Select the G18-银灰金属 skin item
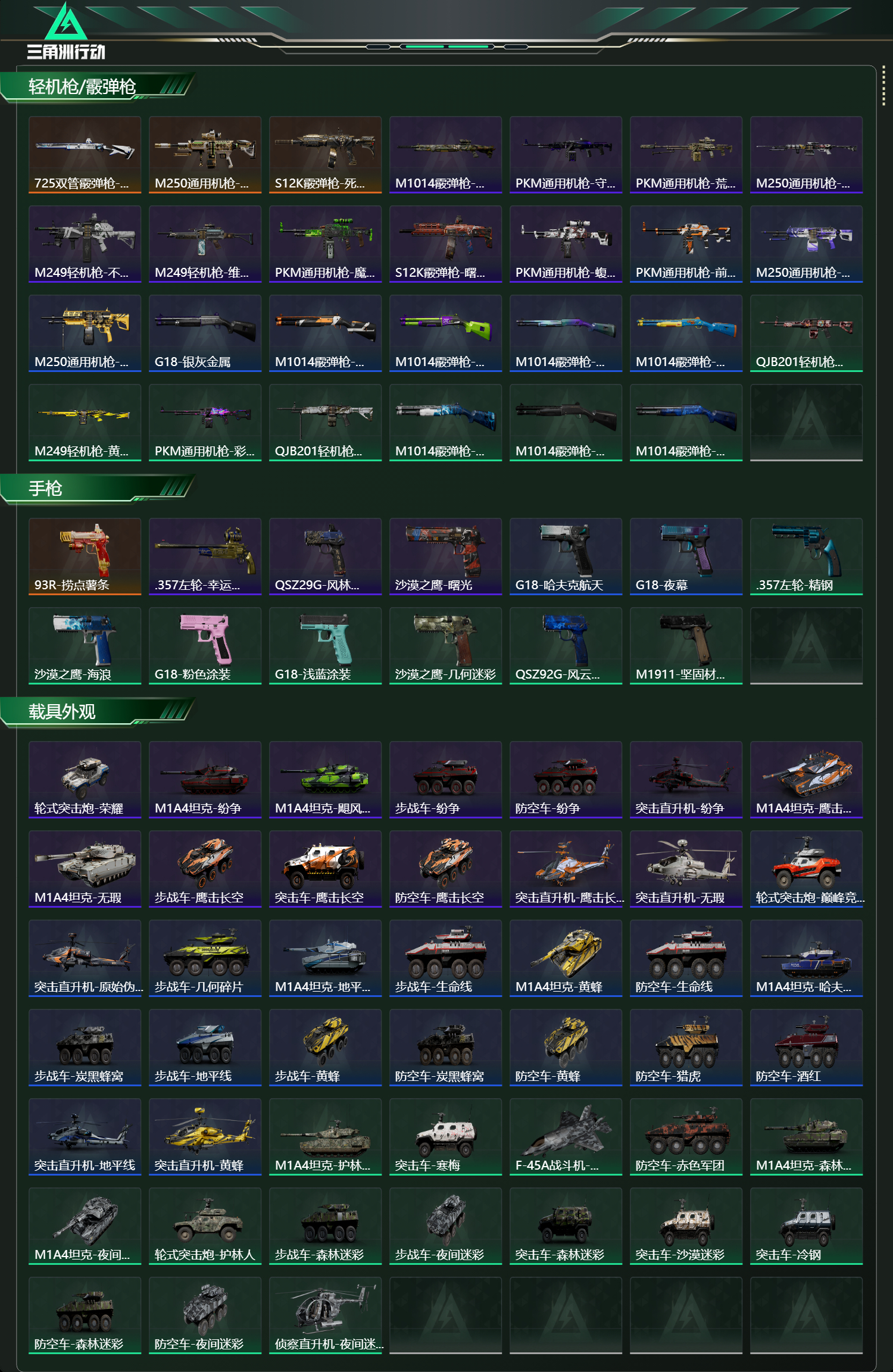Image resolution: width=893 pixels, height=1372 pixels. (205, 333)
